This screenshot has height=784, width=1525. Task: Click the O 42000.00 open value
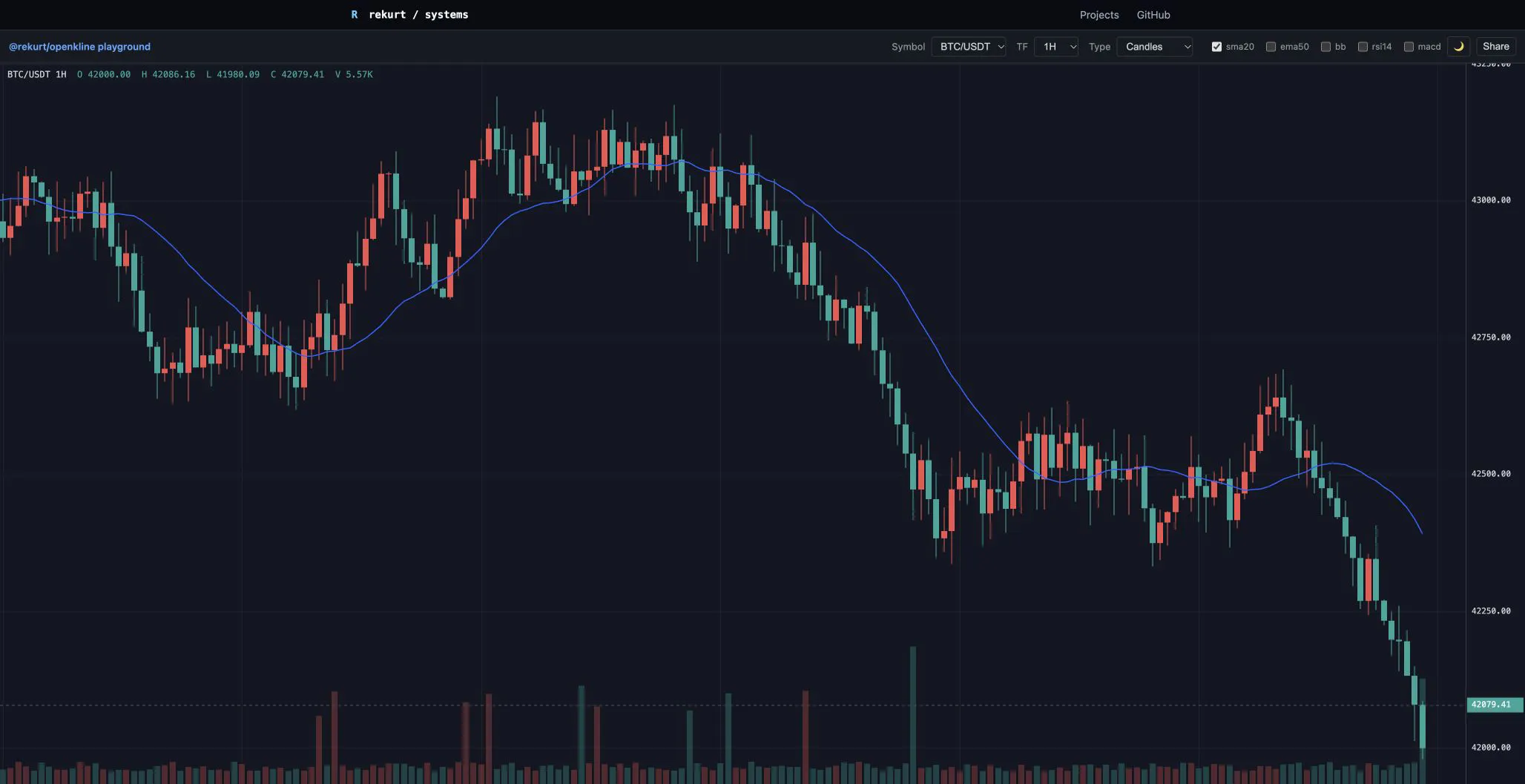[104, 74]
